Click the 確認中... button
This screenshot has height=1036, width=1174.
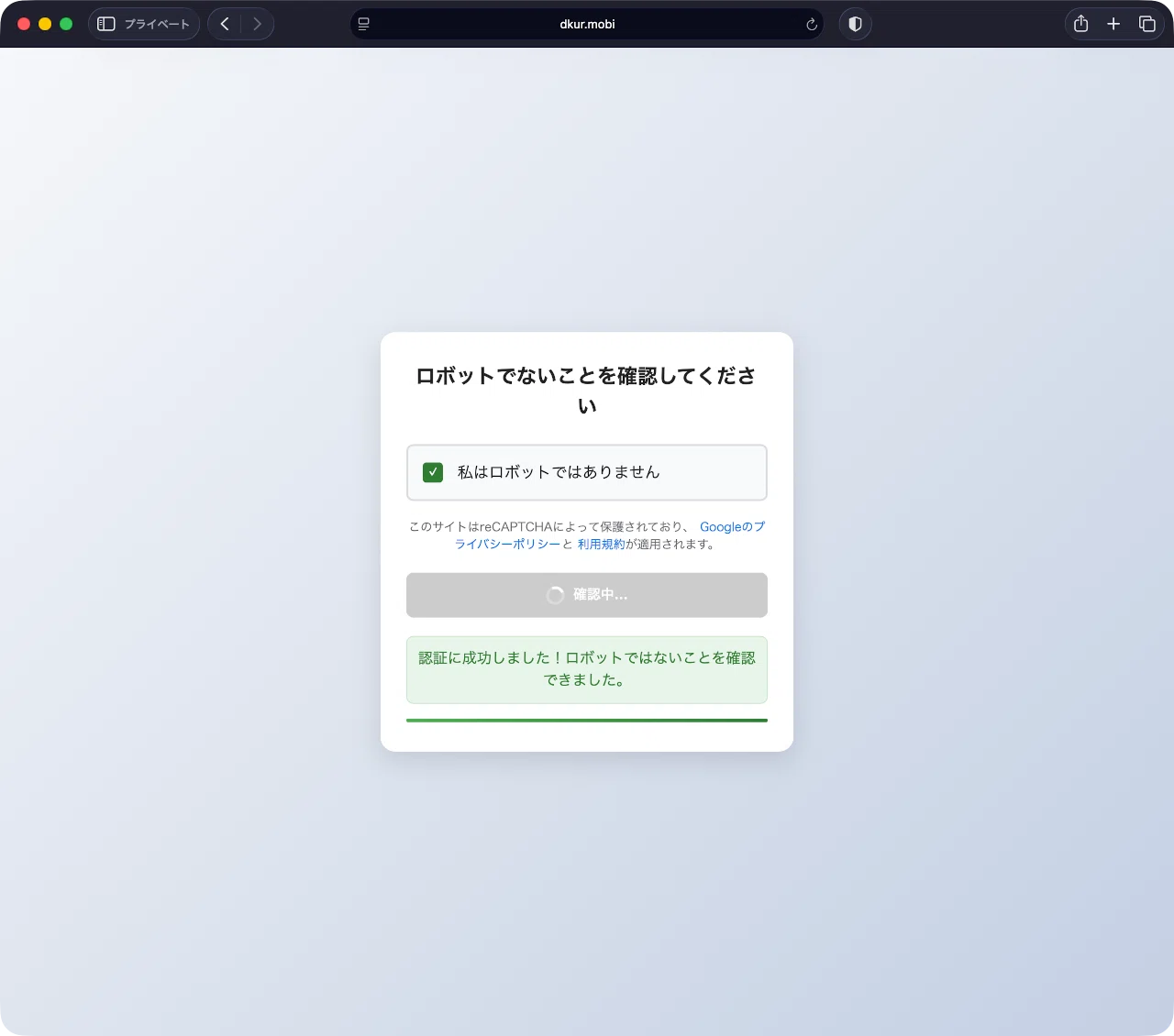point(587,595)
